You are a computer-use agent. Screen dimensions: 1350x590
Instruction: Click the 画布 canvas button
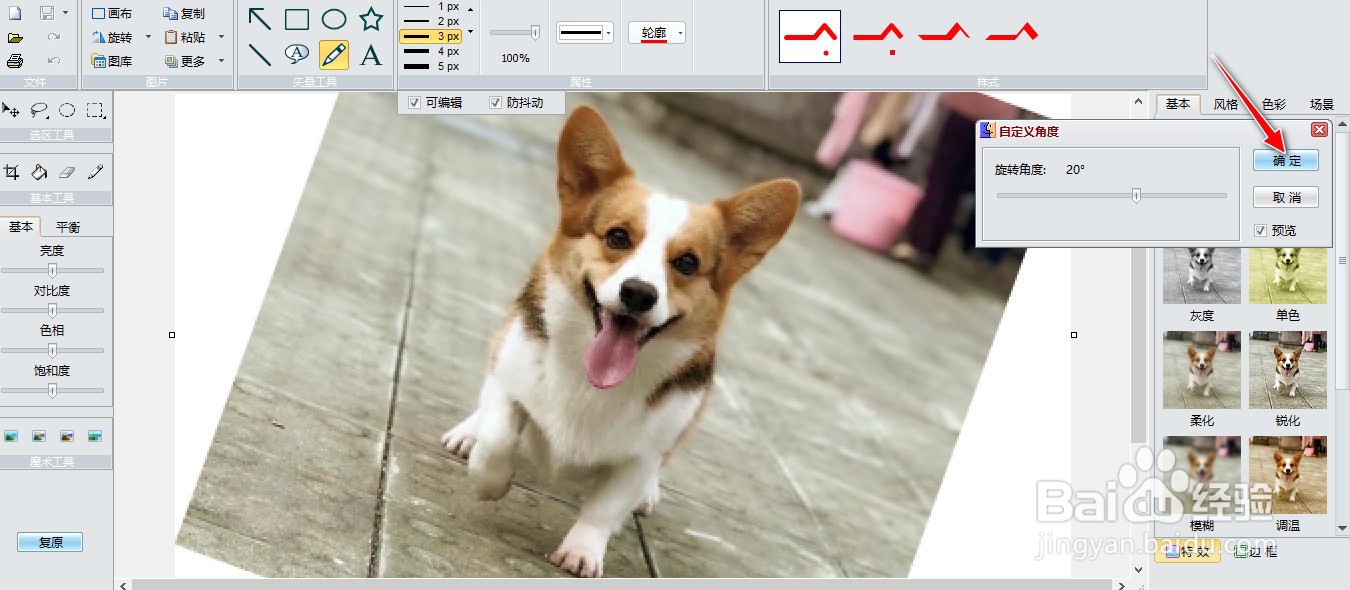112,13
